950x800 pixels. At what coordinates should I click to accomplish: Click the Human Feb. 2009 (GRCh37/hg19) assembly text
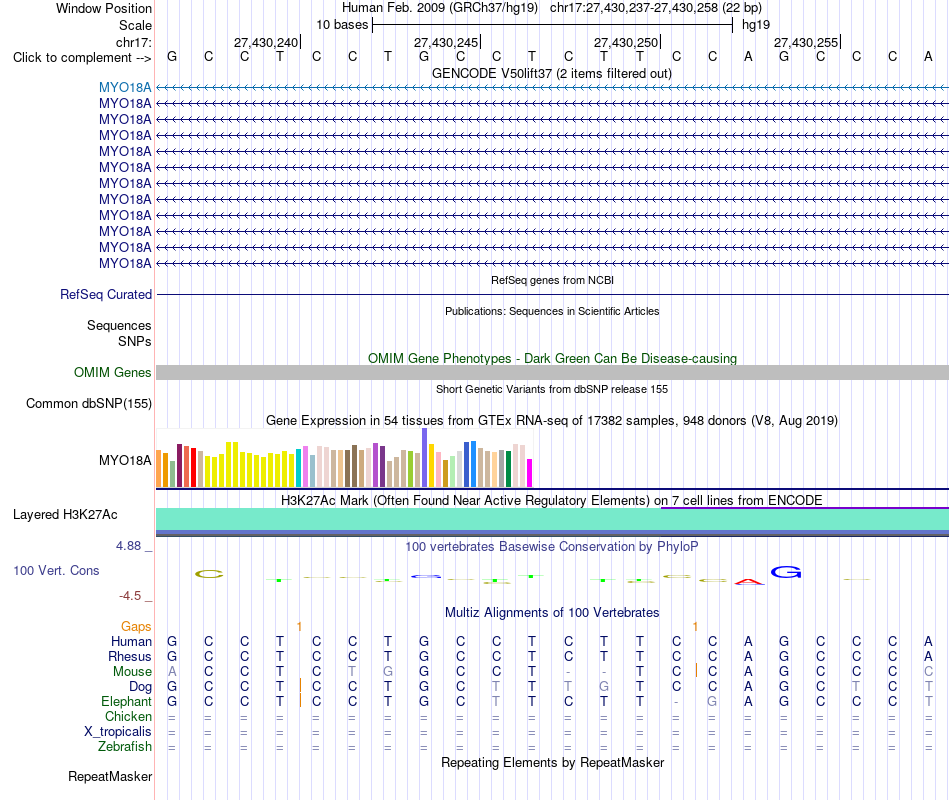(440, 8)
